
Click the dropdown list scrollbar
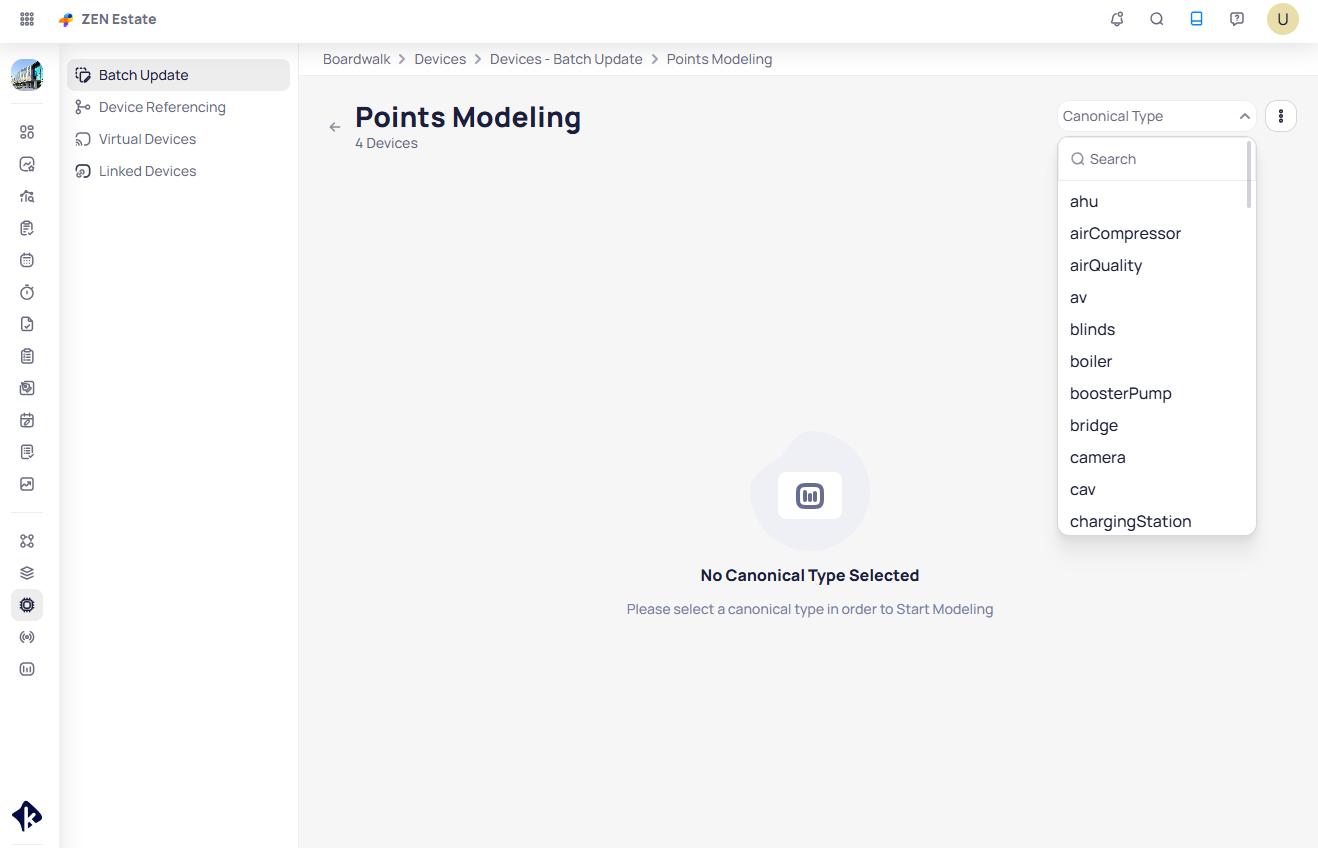pos(1249,175)
